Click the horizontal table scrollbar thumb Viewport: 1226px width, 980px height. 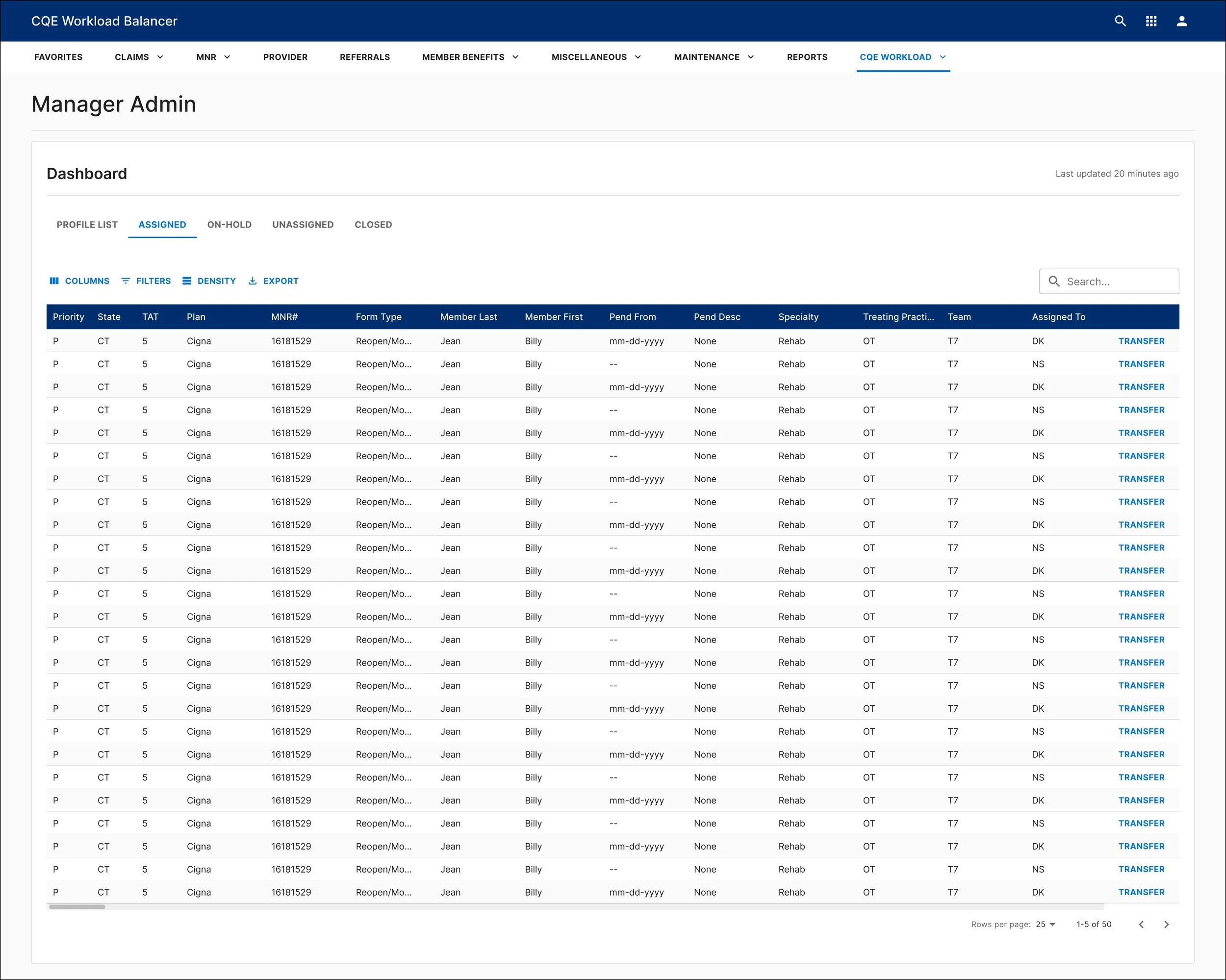click(77, 906)
